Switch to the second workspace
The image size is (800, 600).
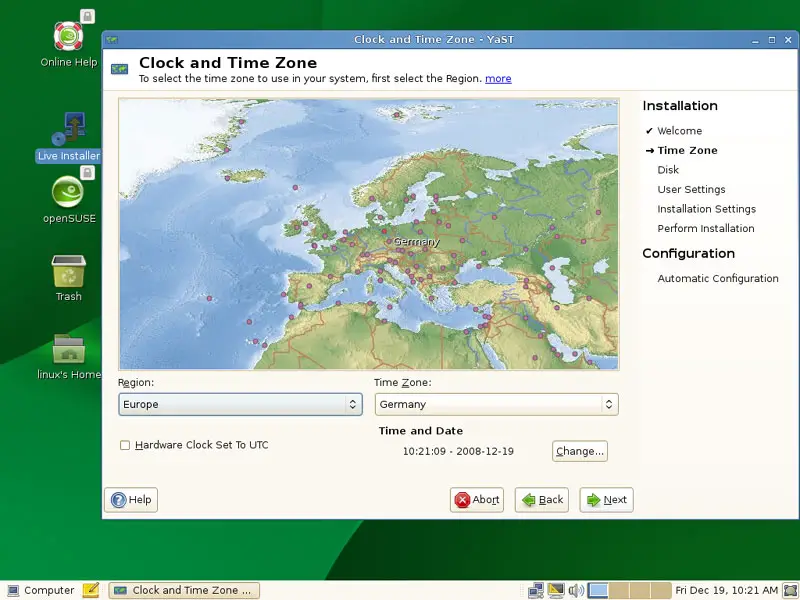tap(619, 590)
